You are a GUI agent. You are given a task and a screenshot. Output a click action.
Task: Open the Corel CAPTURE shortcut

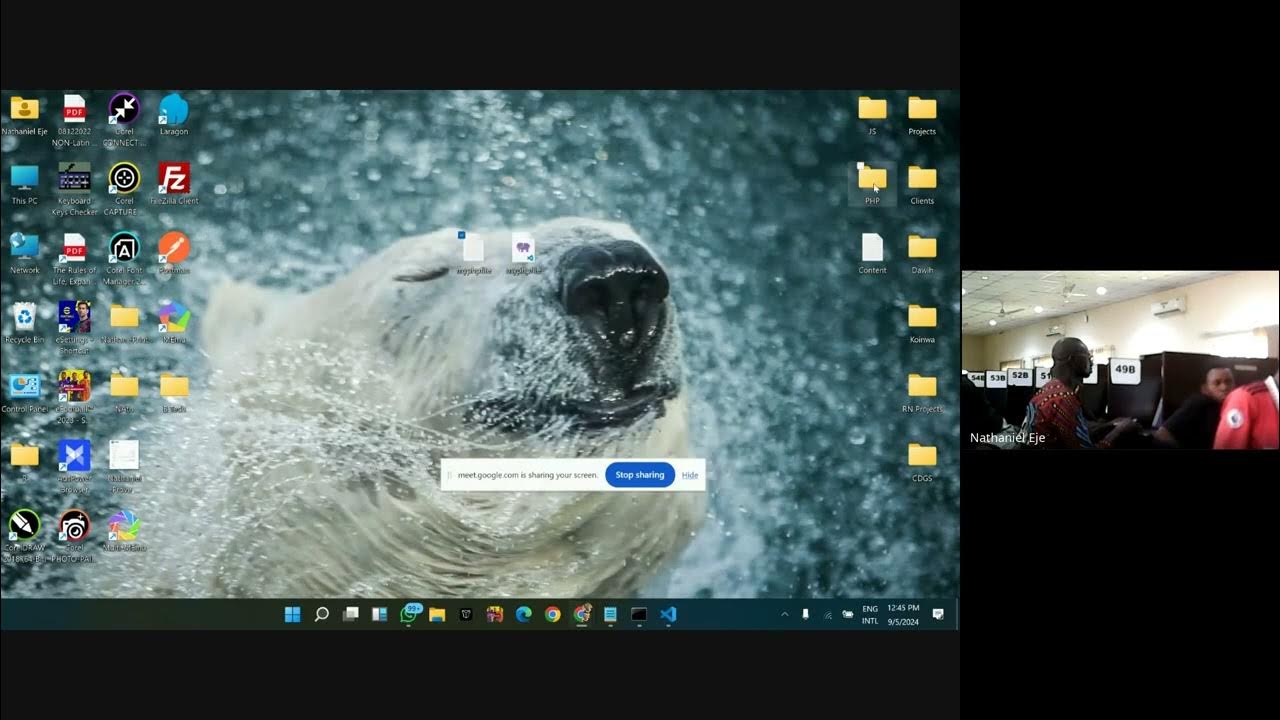click(x=124, y=189)
